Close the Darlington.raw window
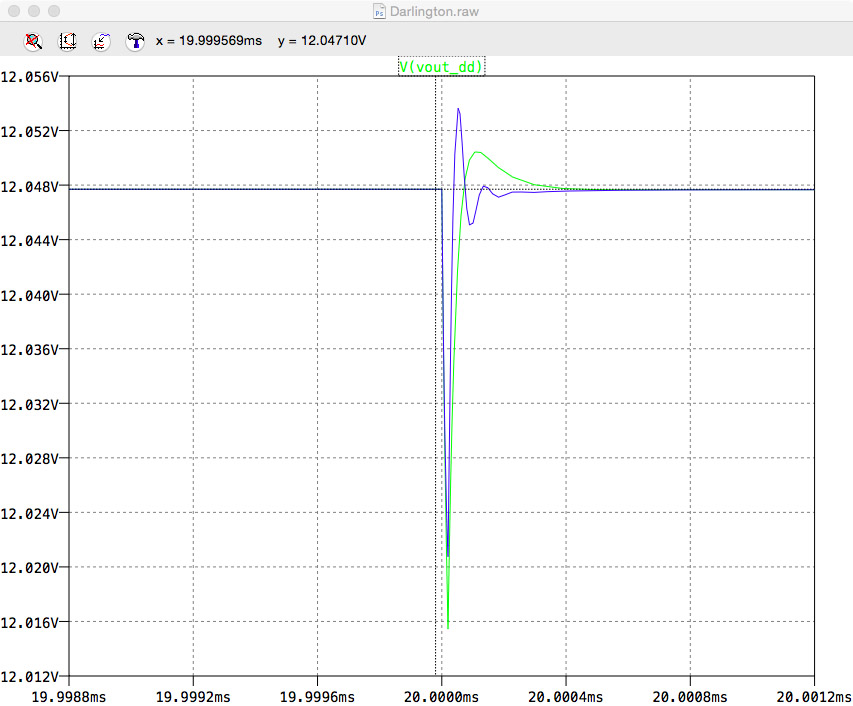 [x=14, y=11]
